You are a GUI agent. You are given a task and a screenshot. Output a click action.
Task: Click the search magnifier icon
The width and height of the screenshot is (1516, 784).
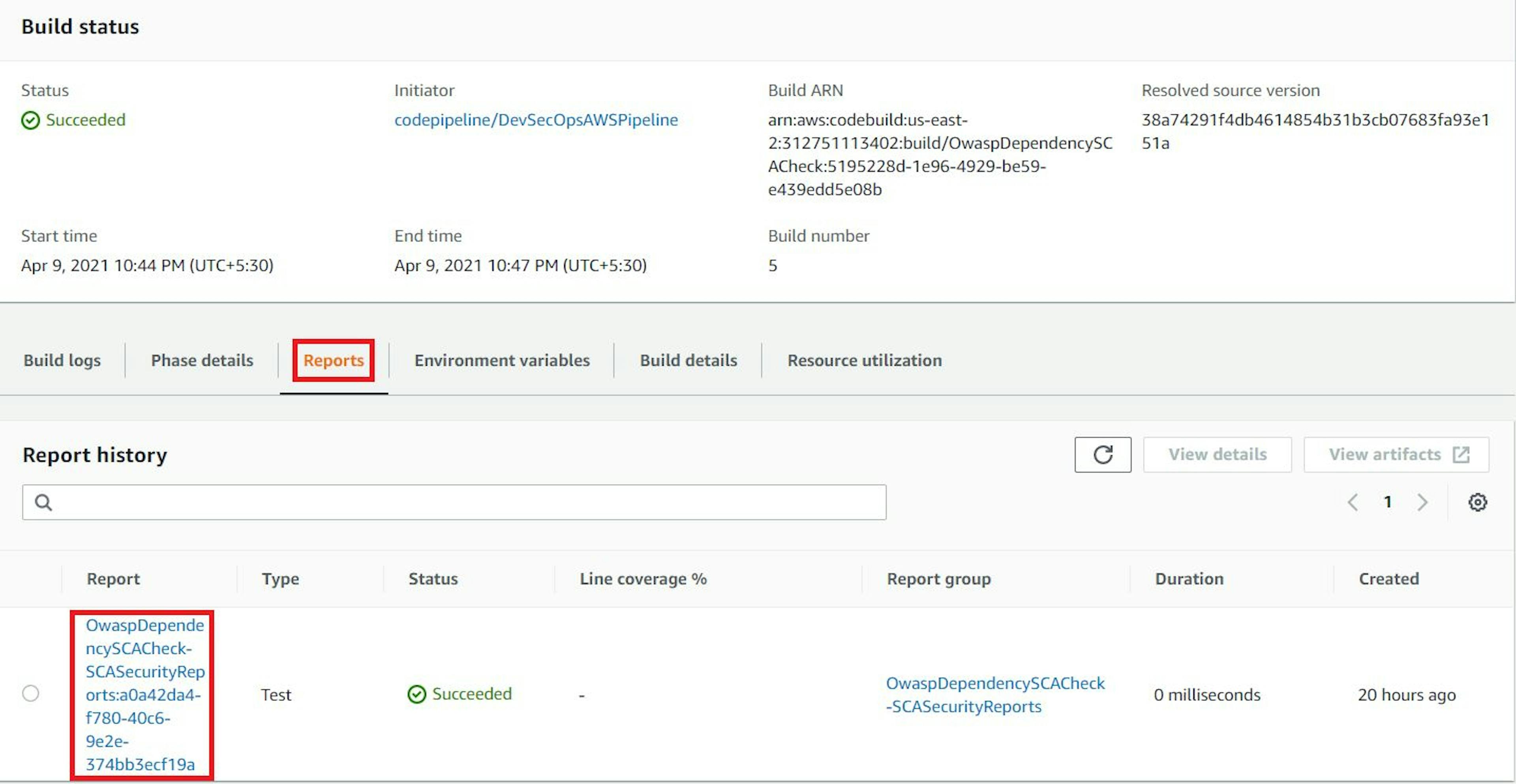(x=43, y=502)
